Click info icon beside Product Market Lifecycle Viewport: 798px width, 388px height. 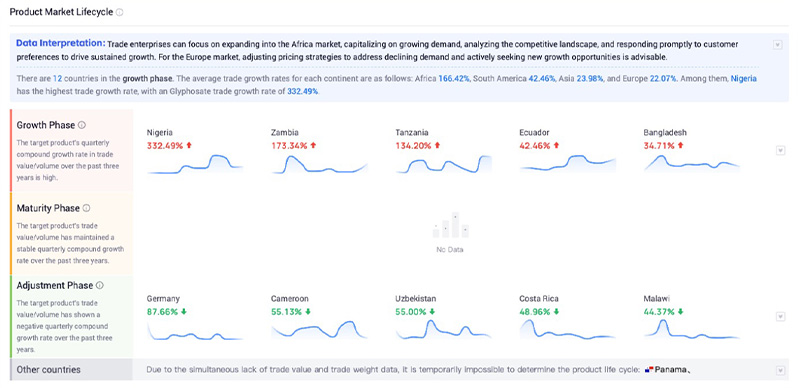[x=120, y=12]
